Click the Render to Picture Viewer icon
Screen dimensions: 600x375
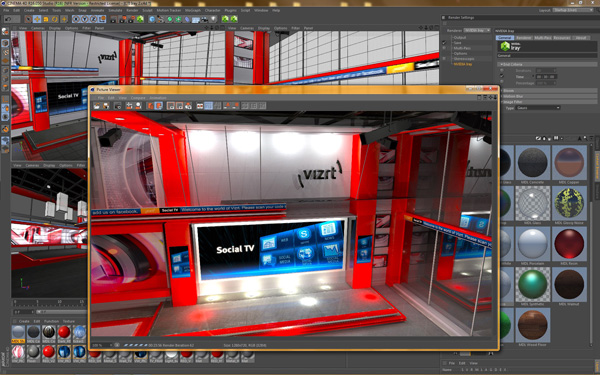click(124, 19)
